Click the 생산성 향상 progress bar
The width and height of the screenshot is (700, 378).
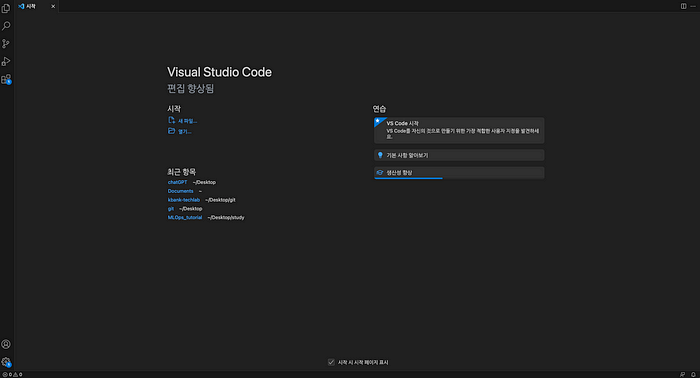408,178
